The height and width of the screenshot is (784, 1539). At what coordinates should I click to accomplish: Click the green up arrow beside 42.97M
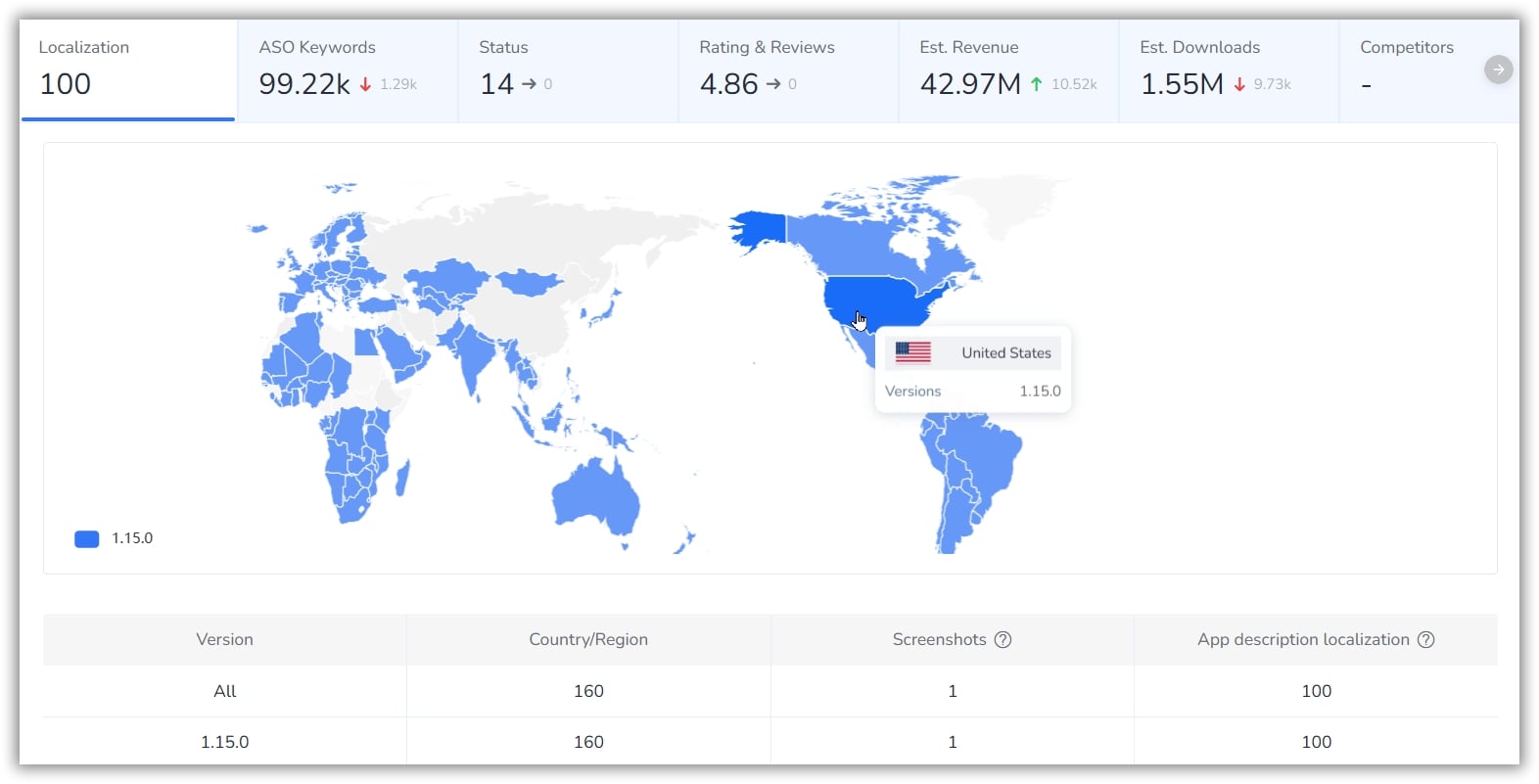pyautogui.click(x=1037, y=84)
